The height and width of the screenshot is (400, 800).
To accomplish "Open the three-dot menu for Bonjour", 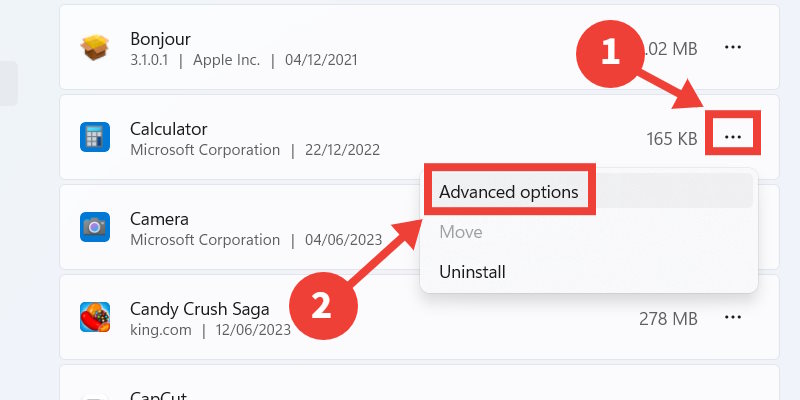I will 733,47.
